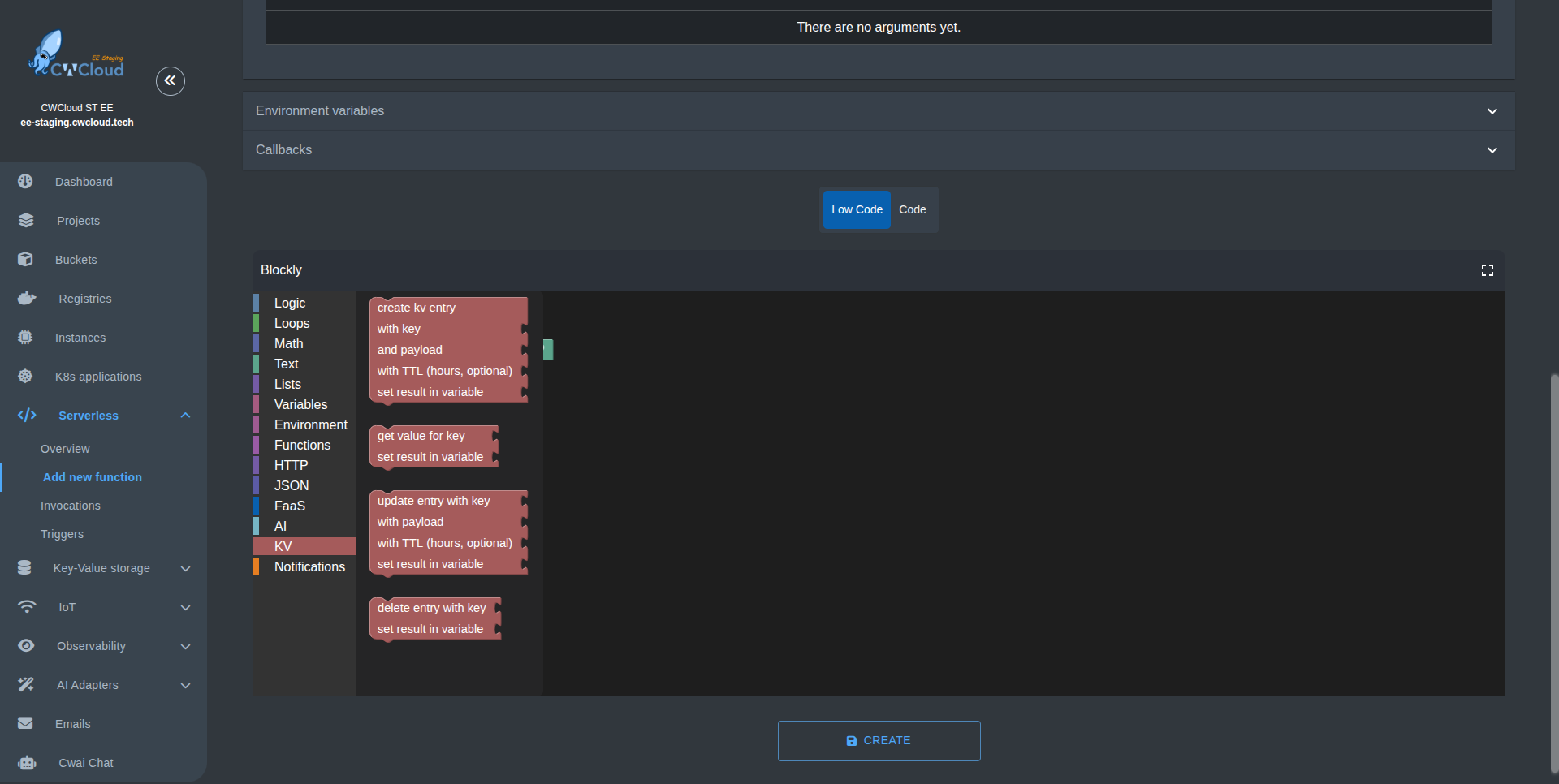Click the CREATE button
Image resolution: width=1559 pixels, height=784 pixels.
click(x=879, y=741)
